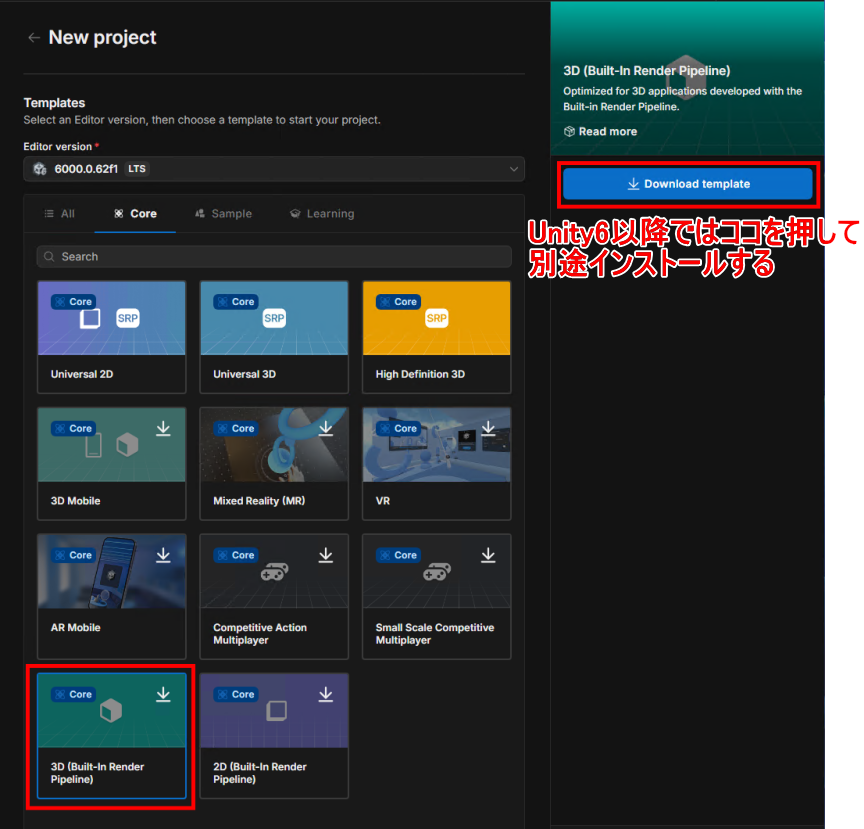Click the template Search field
This screenshot has width=864, height=829.
pos(273,257)
